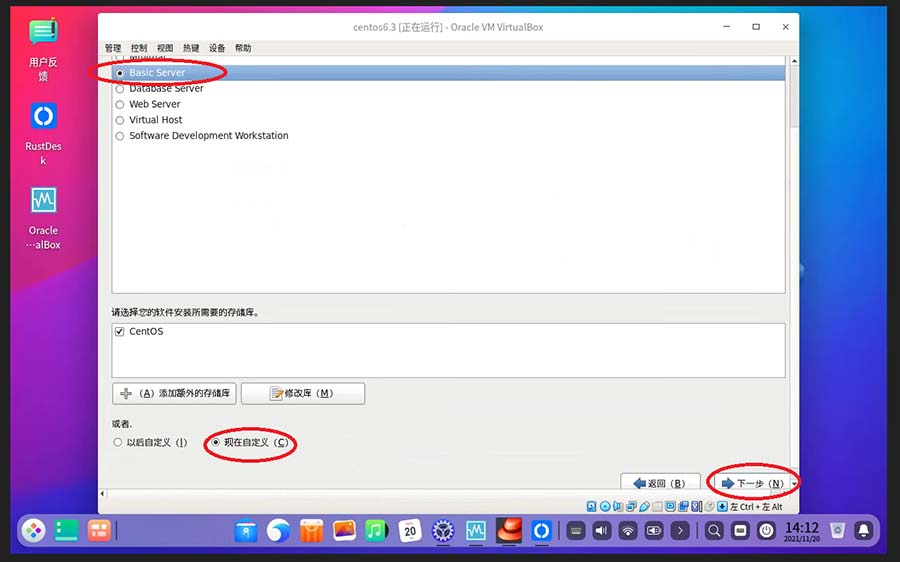Click the mouse integration status icon
The height and width of the screenshot is (562, 900).
pyautogui.click(x=709, y=506)
